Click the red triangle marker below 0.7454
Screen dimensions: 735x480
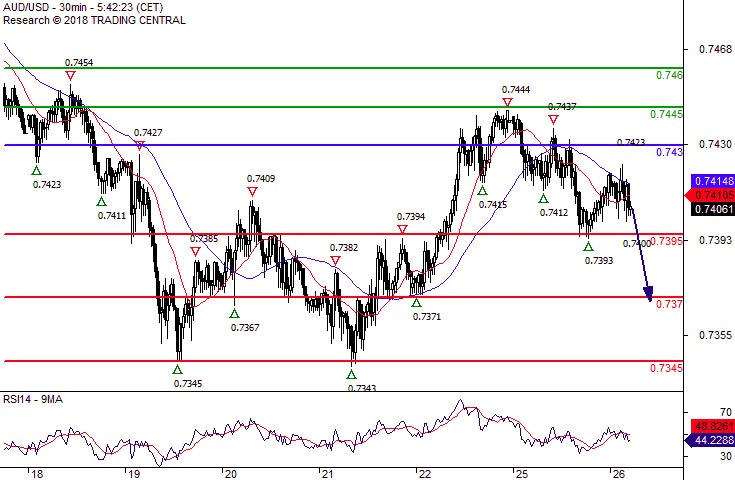click(x=70, y=75)
